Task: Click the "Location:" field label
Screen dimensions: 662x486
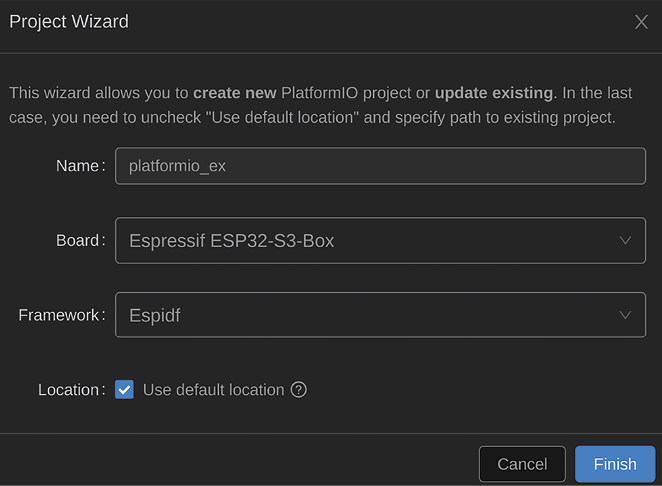Action: click(71, 390)
